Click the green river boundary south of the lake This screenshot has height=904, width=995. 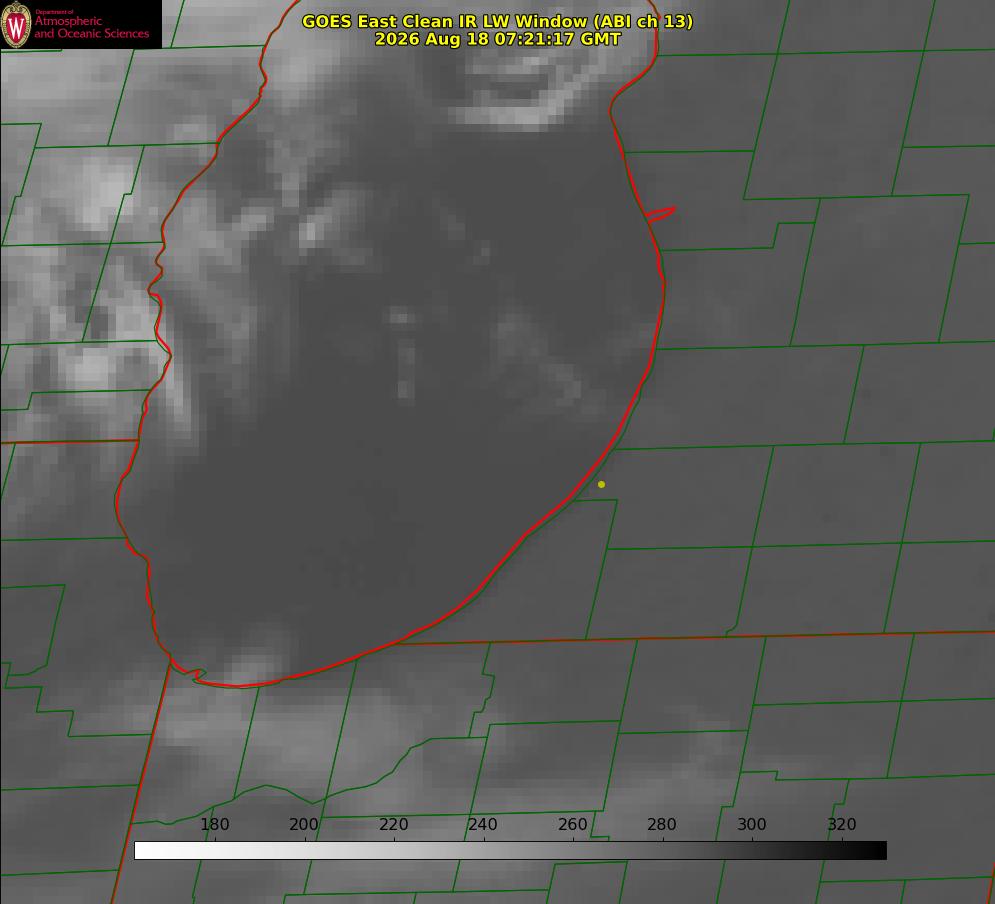point(317,793)
